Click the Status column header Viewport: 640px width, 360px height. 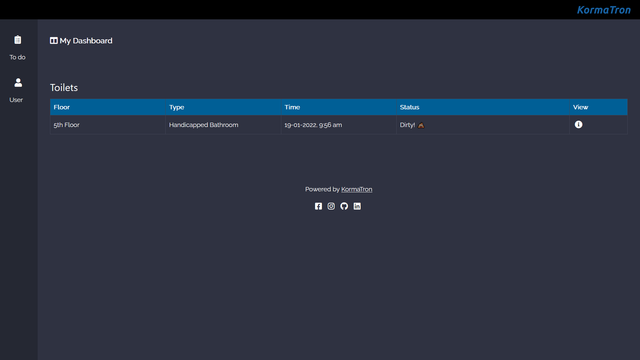483,107
